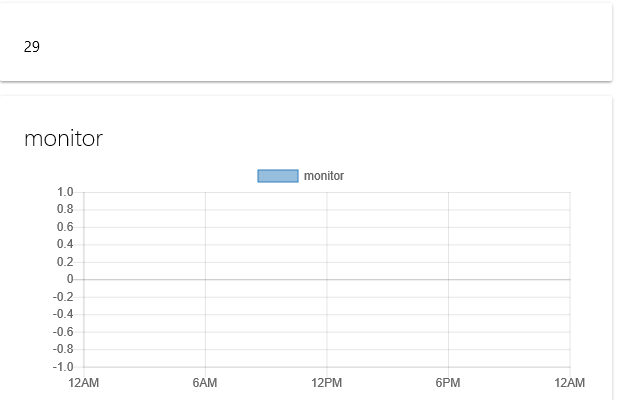
Task: Select the 0.2 y-axis tick label
Action: pyautogui.click(x=65, y=262)
